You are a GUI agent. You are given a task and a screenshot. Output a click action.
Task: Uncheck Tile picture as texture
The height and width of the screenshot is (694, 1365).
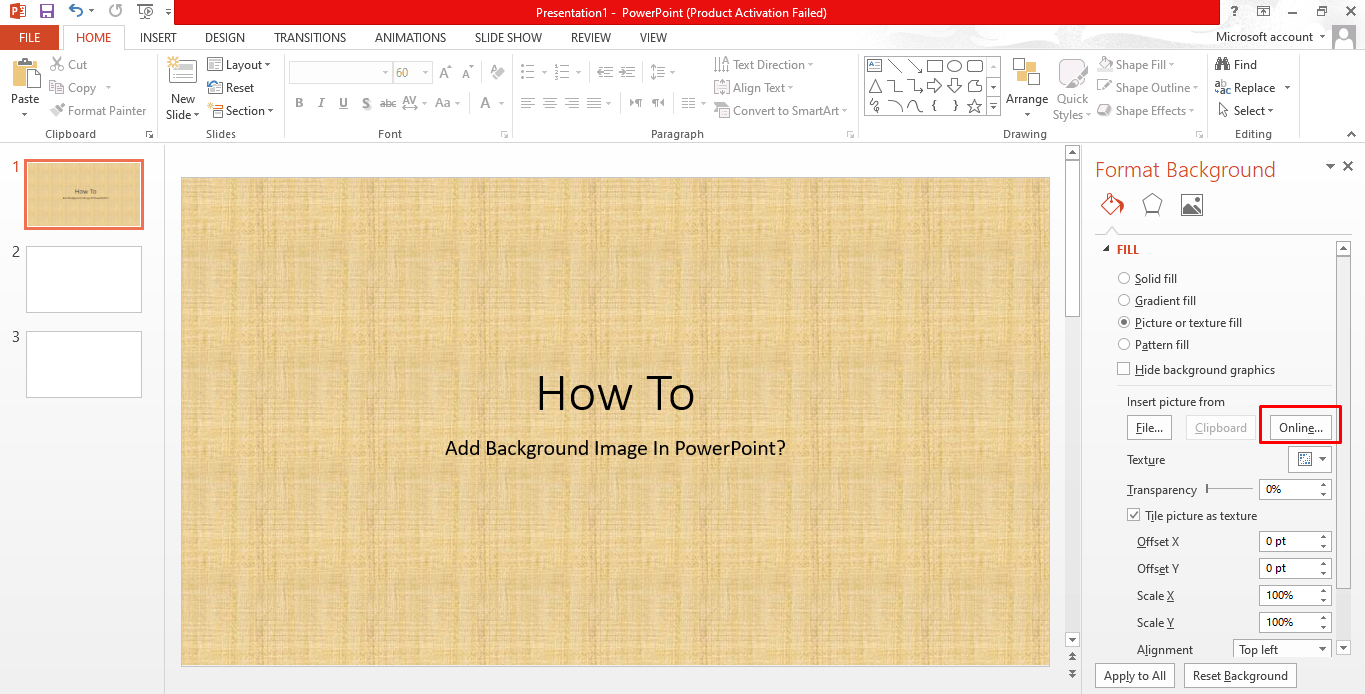(1134, 515)
